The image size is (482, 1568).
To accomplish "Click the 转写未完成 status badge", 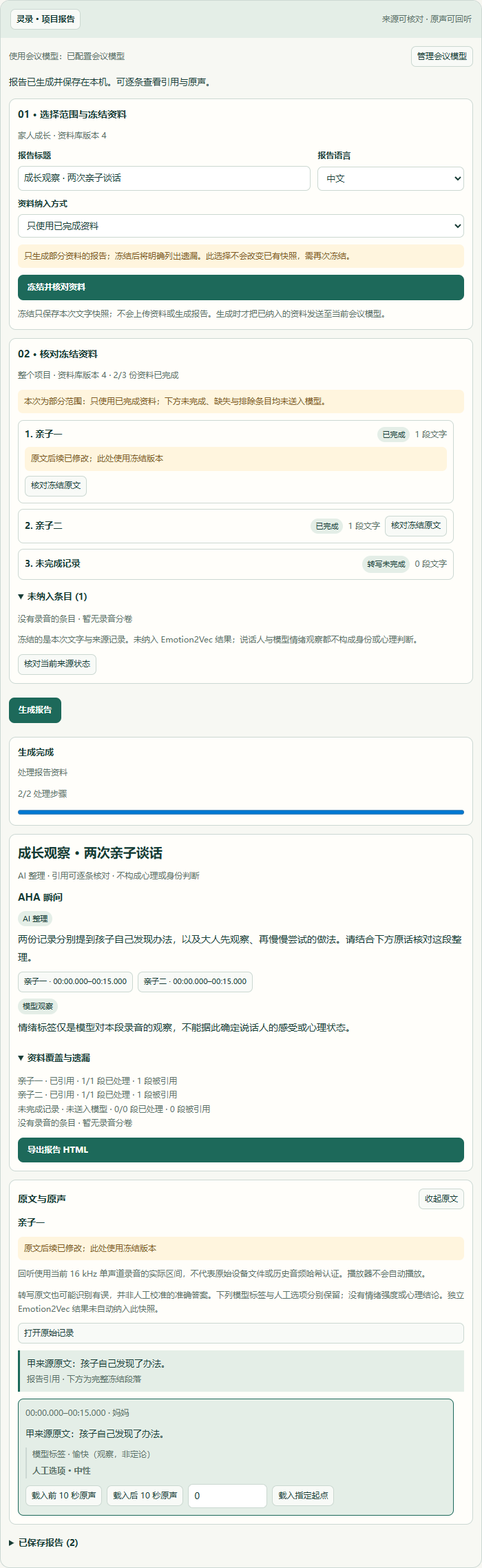I will [x=386, y=564].
